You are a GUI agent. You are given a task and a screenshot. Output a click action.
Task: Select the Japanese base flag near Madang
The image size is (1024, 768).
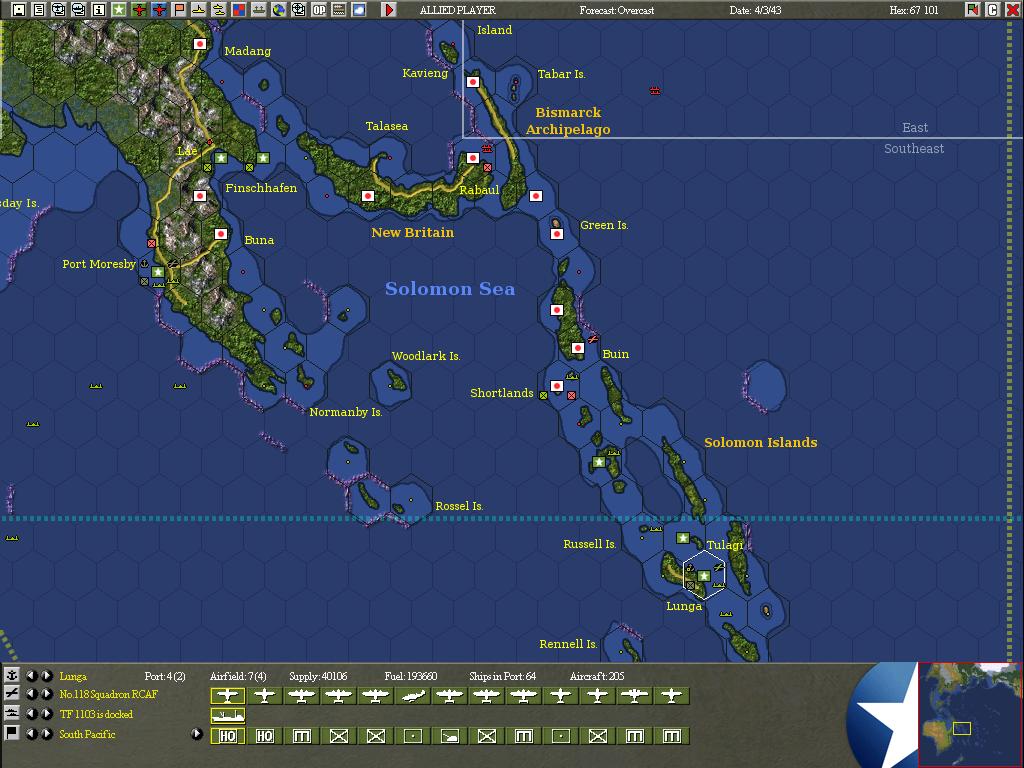pos(200,44)
